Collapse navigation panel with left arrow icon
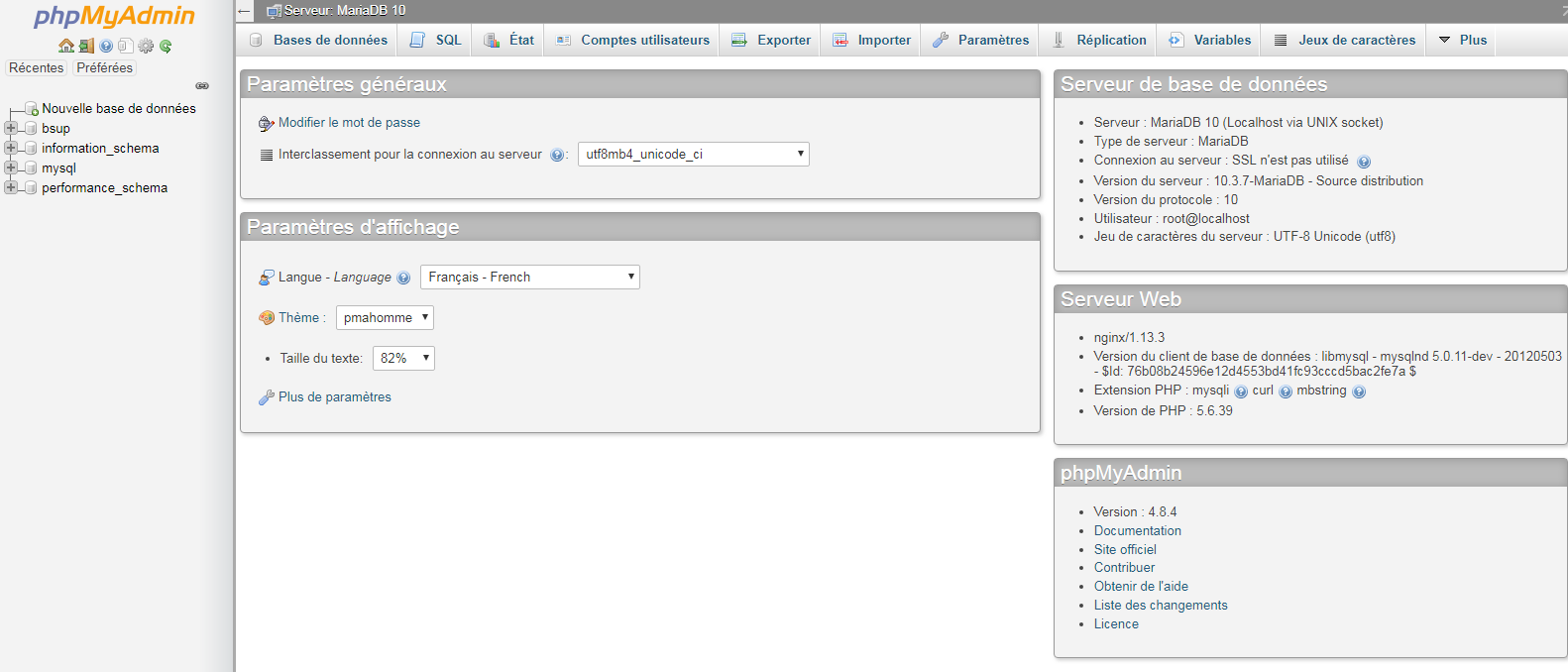This screenshot has height=672, width=1568. point(245,11)
